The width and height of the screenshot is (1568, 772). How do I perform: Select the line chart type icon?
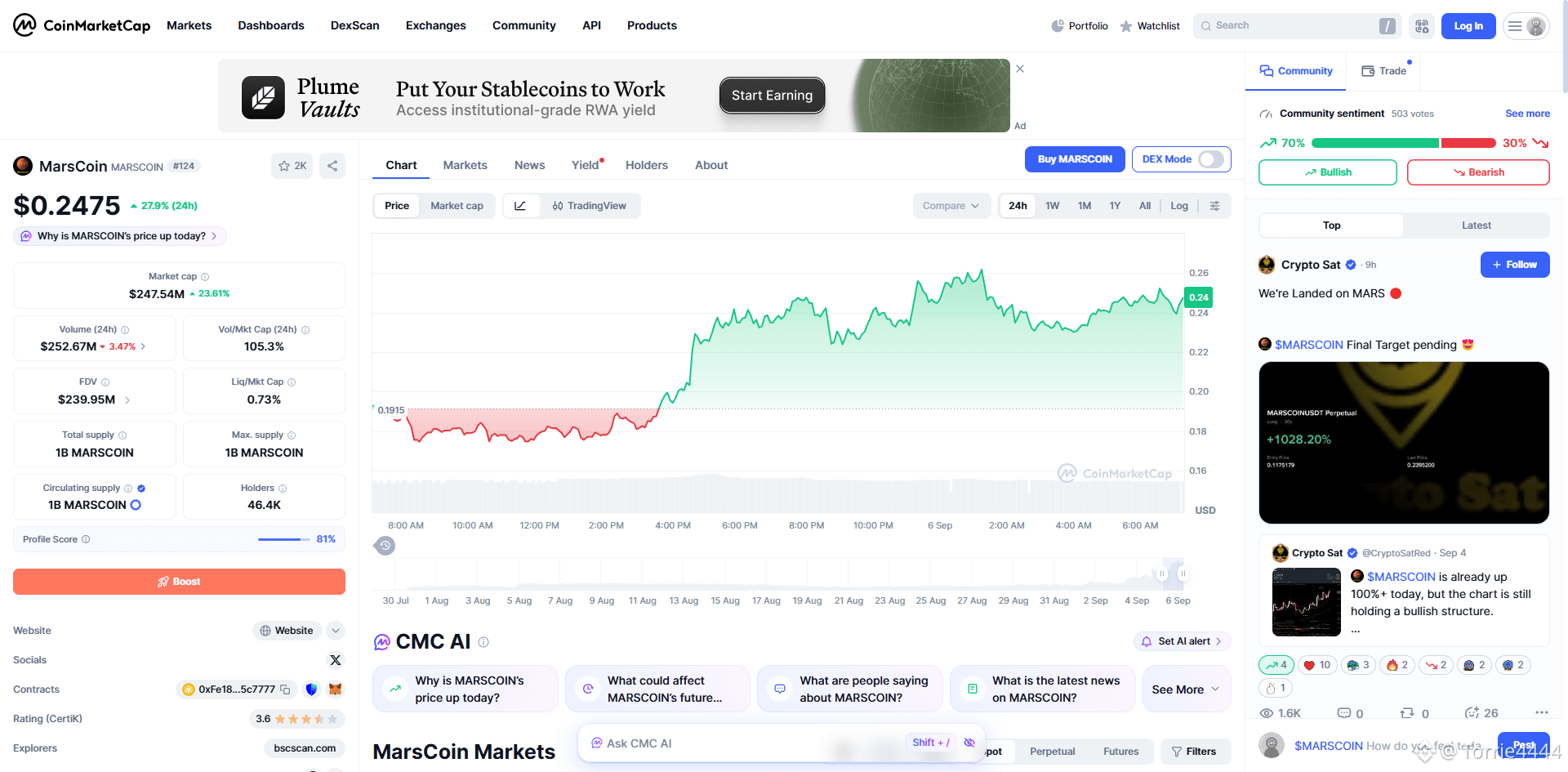520,206
